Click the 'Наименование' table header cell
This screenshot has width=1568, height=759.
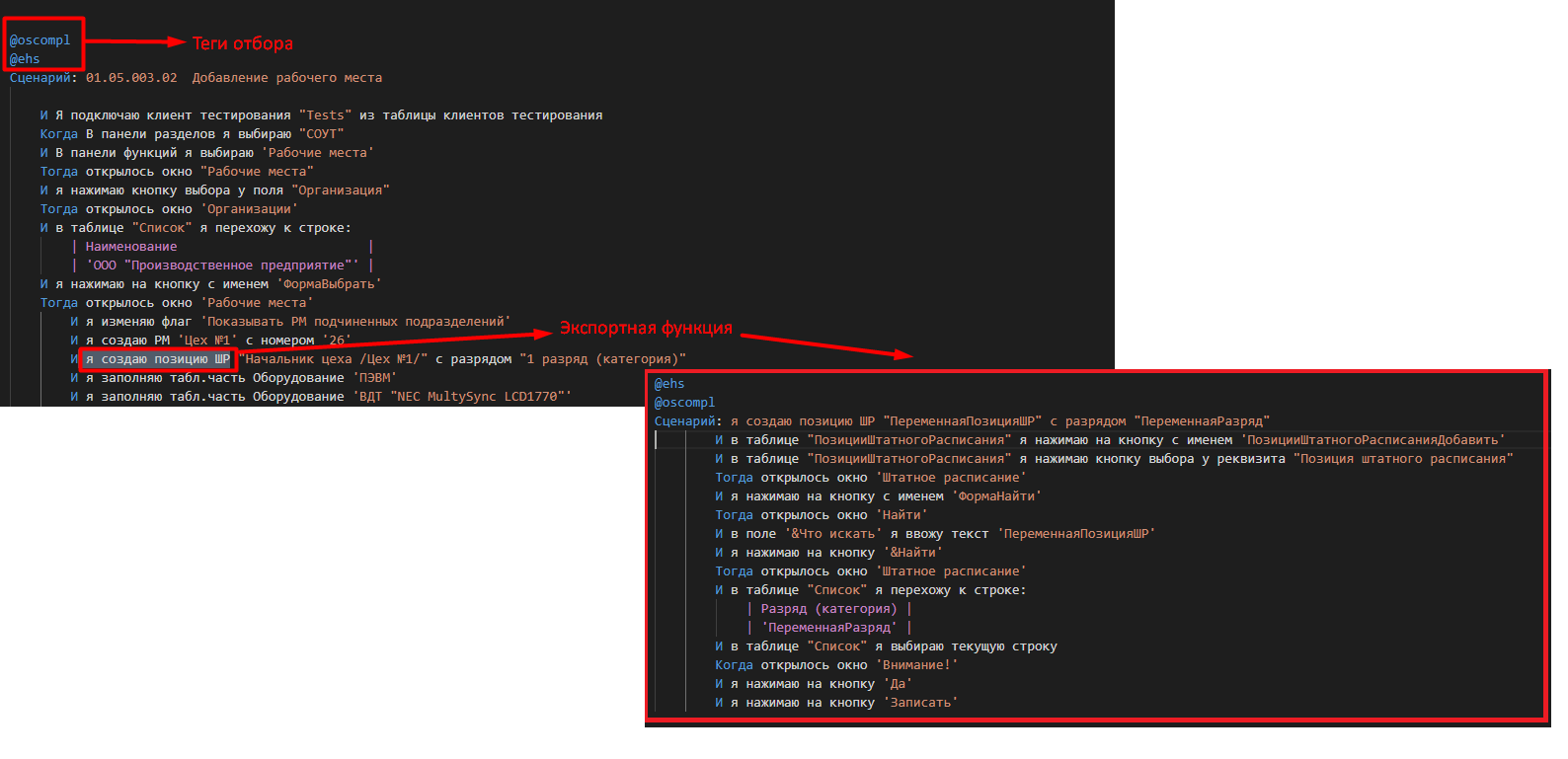pyautogui.click(x=131, y=247)
